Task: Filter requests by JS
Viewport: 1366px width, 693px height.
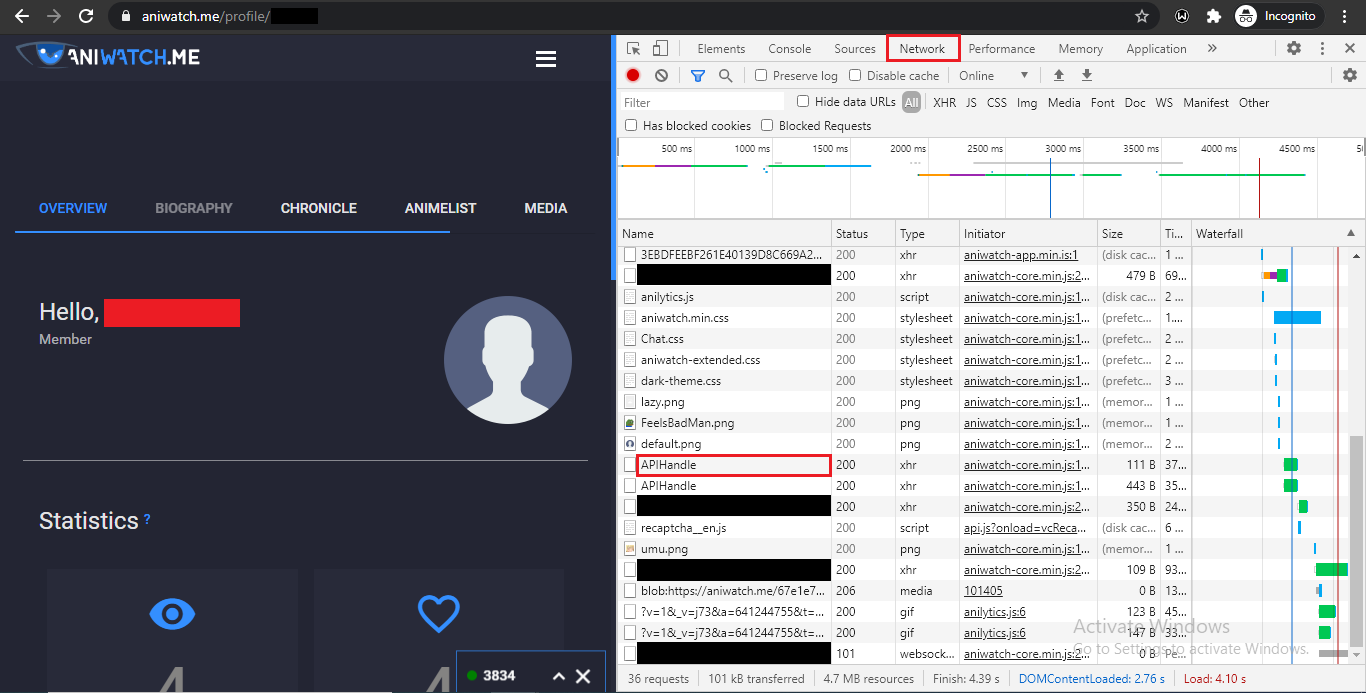Action: tap(971, 102)
